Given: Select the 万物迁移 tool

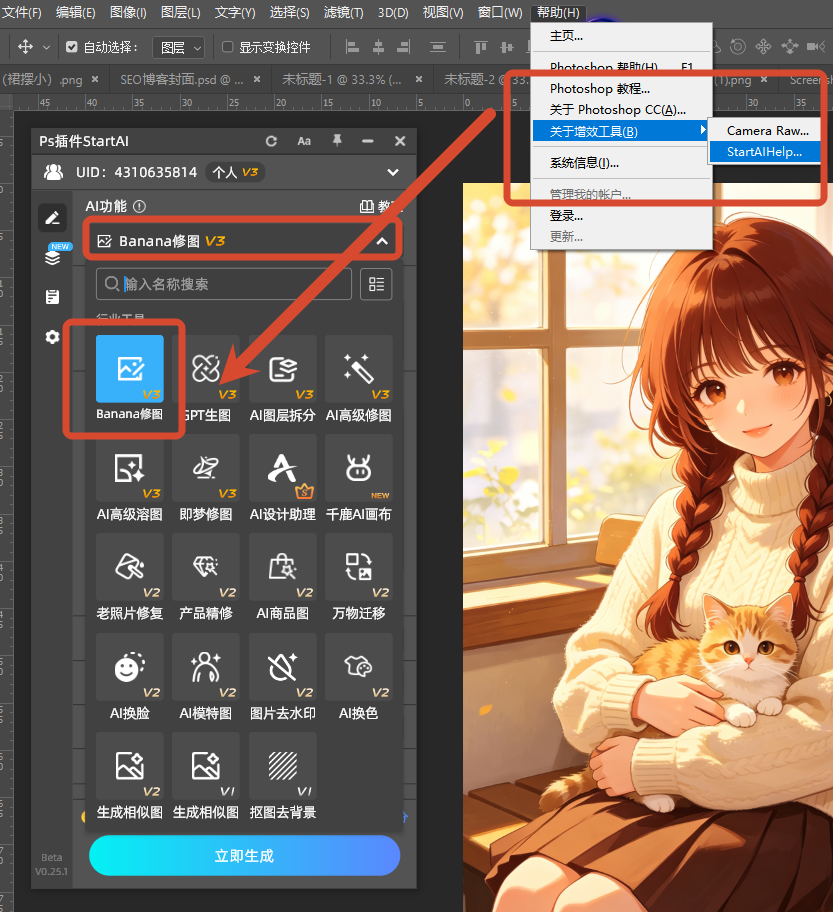Looking at the screenshot, I should 359,567.
